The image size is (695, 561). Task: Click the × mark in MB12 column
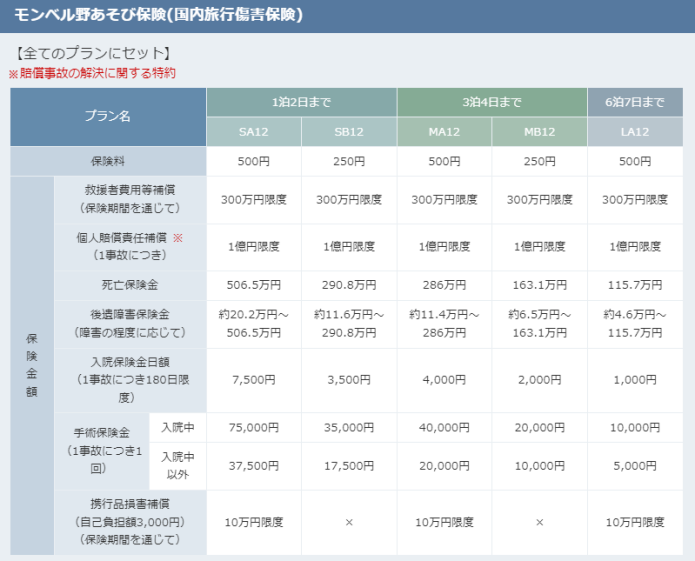pos(539,522)
